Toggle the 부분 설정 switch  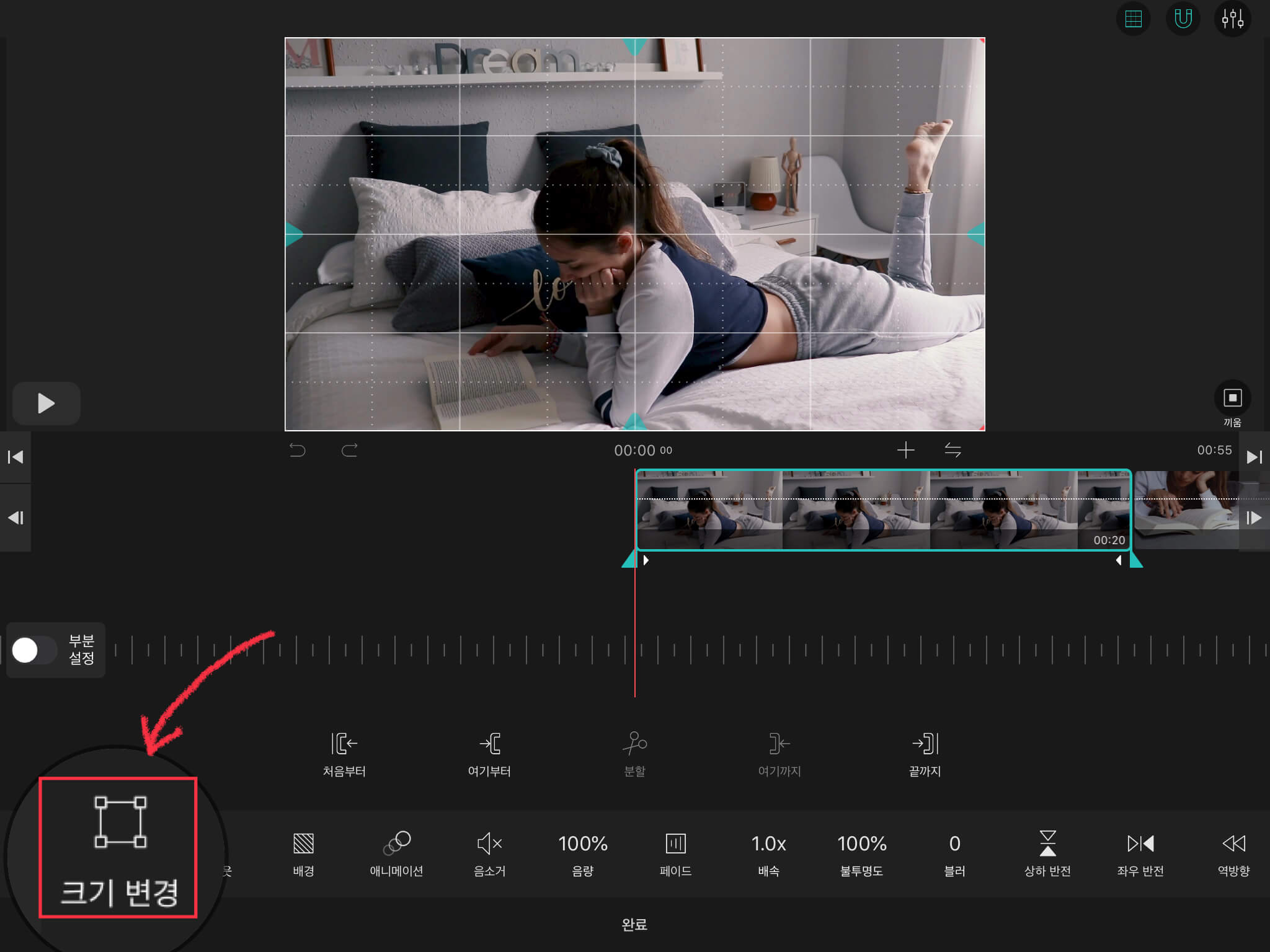pyautogui.click(x=33, y=650)
